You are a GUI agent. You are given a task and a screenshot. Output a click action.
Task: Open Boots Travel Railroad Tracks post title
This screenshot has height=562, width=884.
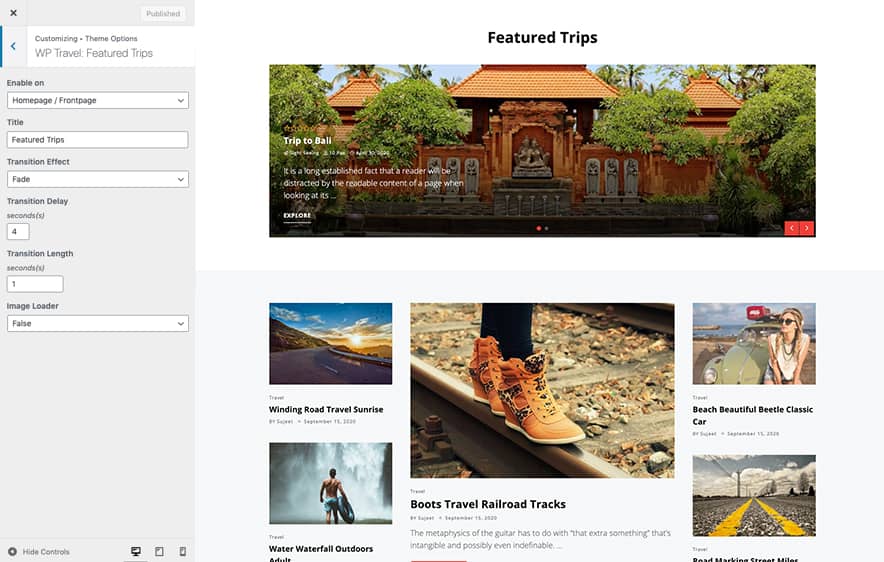(x=488, y=505)
